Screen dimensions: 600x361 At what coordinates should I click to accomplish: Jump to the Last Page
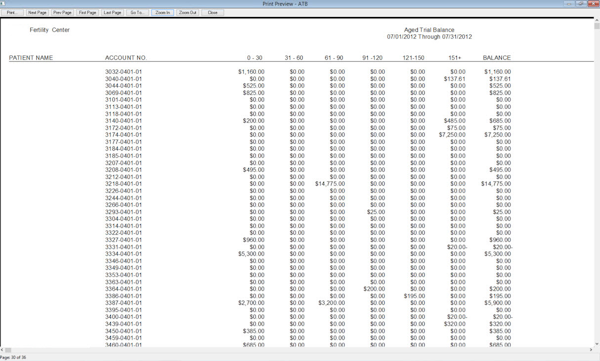pyautogui.click(x=112, y=13)
